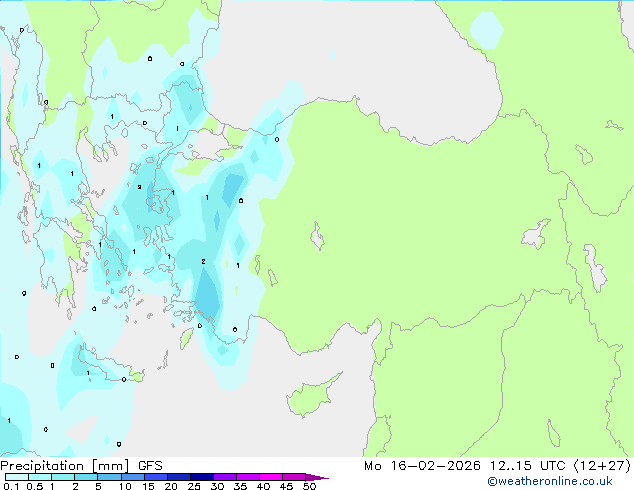This screenshot has width=634, height=490.
Task: Pick the 10–15 mm legend color swatch
Action: tap(132, 477)
